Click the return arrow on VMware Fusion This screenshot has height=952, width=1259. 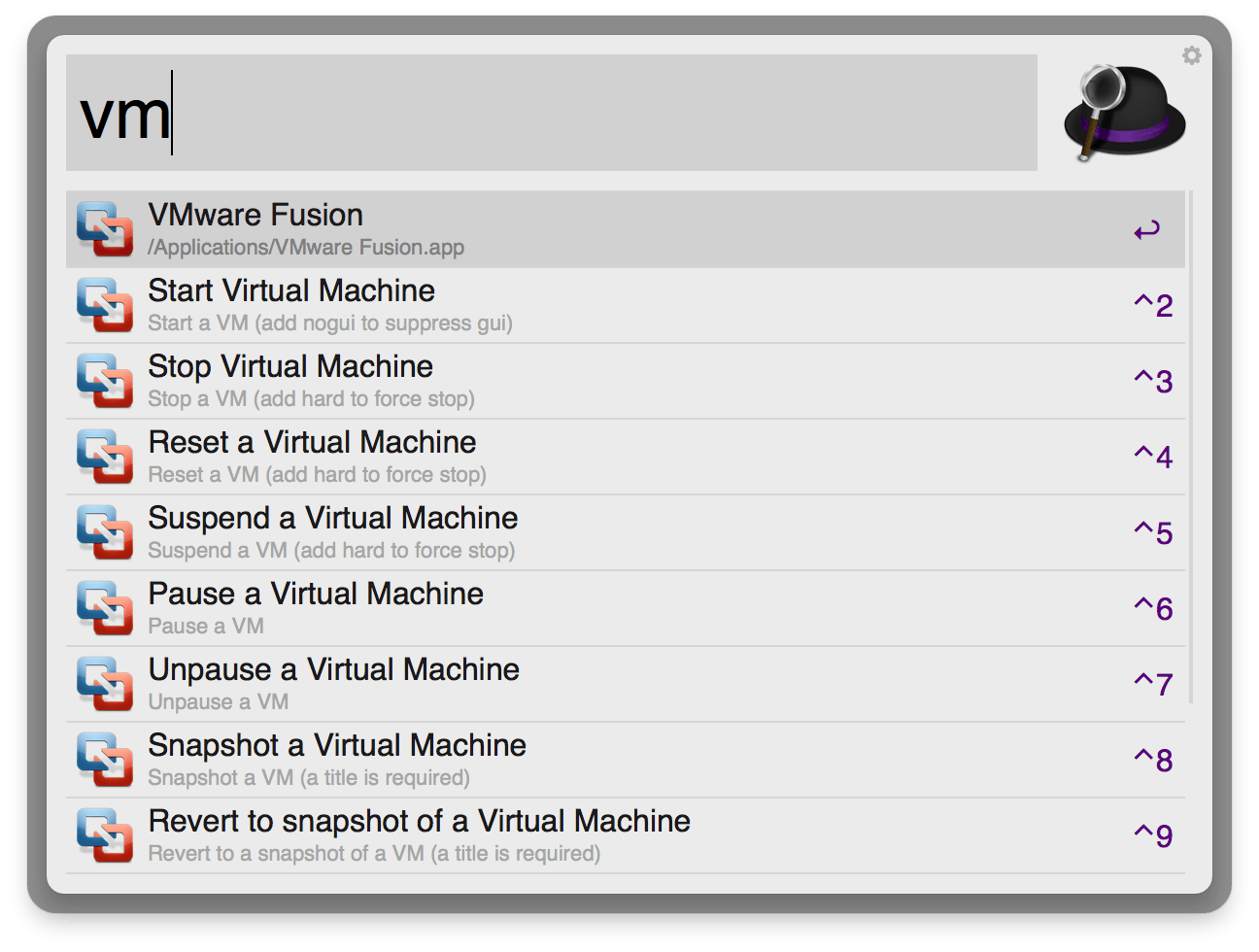pos(1147,229)
